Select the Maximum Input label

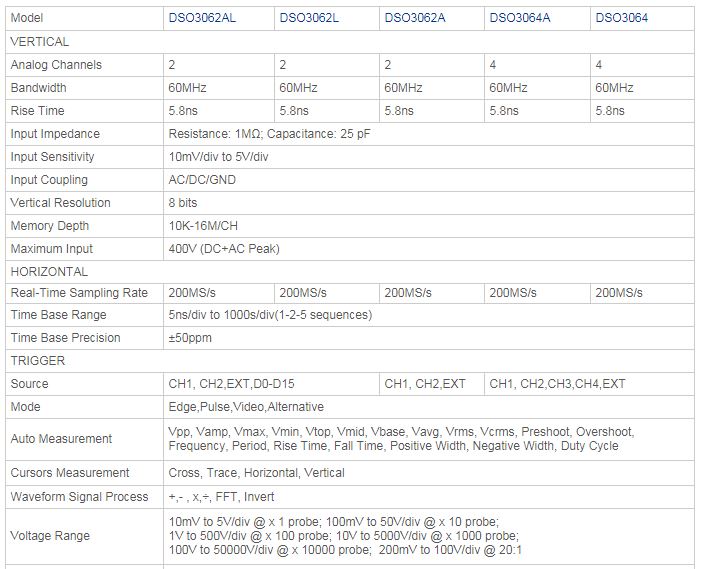coord(51,249)
